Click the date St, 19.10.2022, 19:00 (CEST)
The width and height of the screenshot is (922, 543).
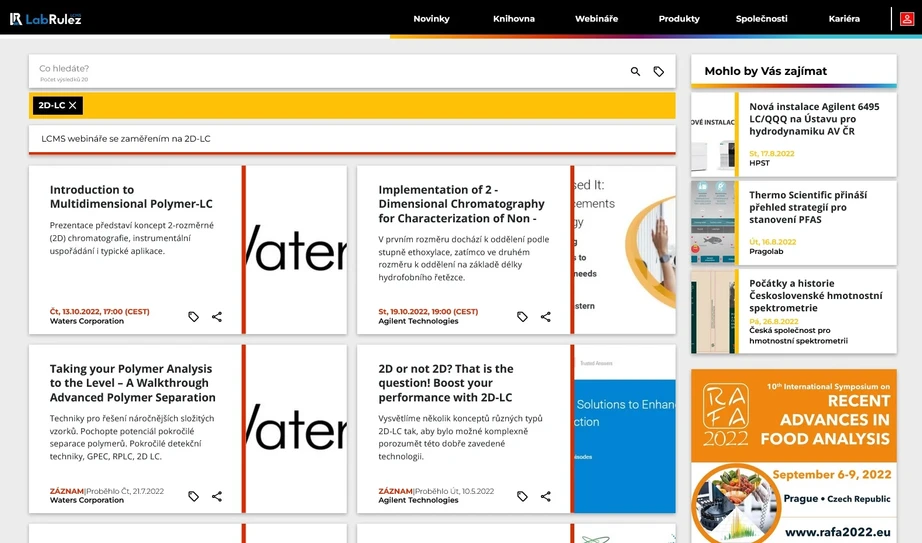click(x=428, y=312)
